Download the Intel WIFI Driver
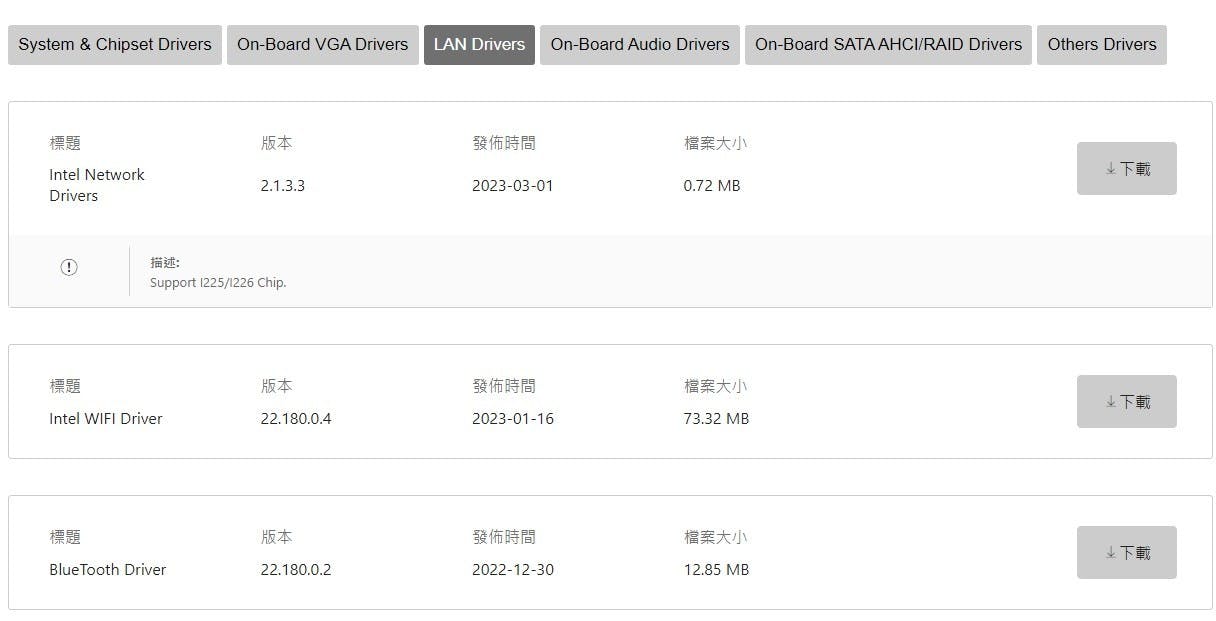Image resolution: width=1216 pixels, height=621 pixels. click(1126, 402)
